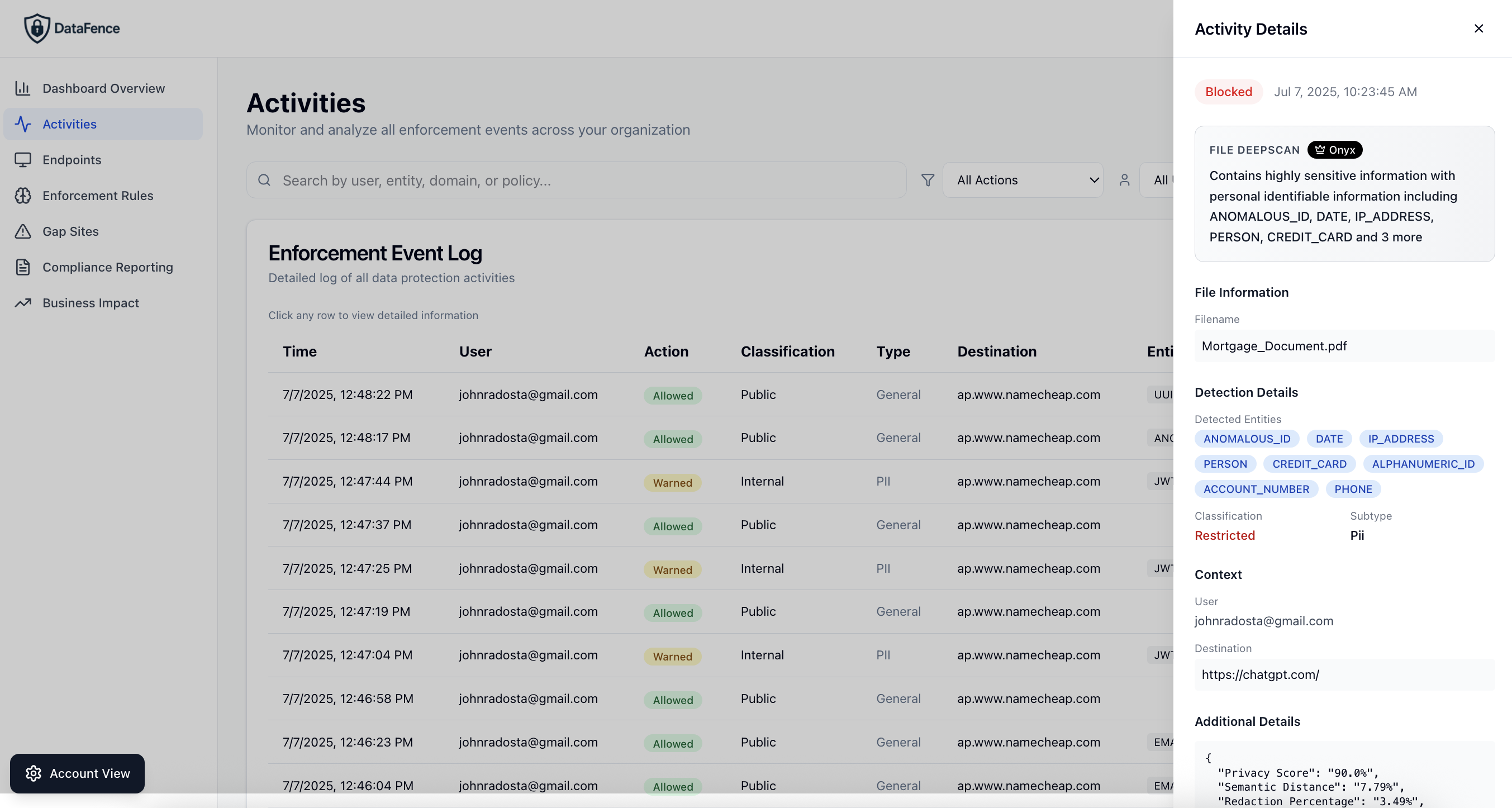
Task: Click the Warned badge at 12:47:44 PM
Action: click(672, 482)
